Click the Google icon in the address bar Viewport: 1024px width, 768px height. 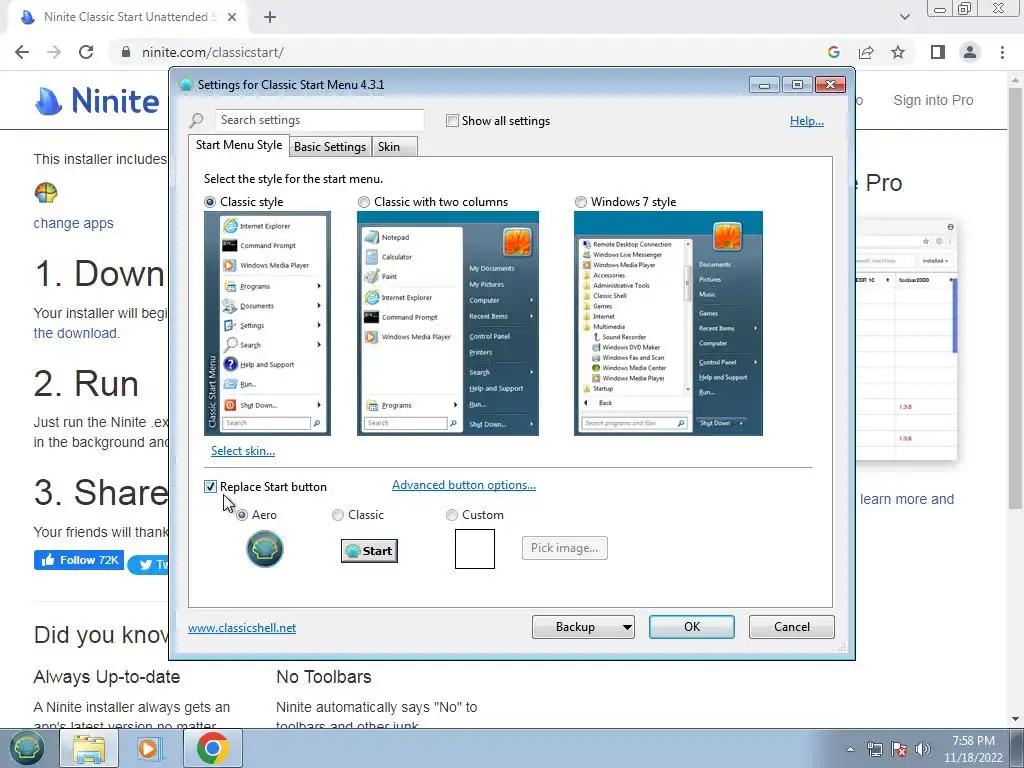tap(834, 52)
